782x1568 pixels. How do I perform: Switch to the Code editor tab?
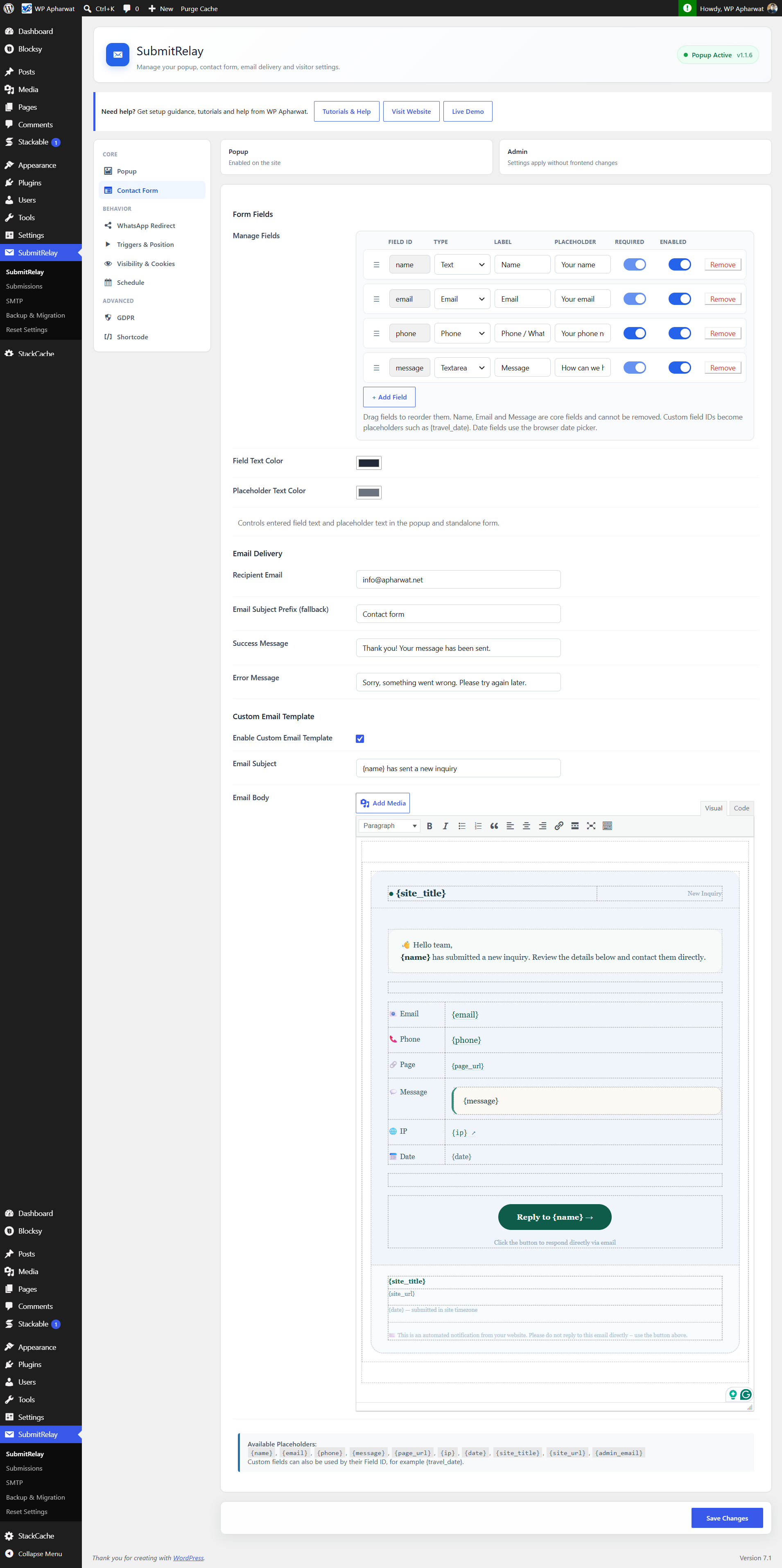tap(741, 808)
